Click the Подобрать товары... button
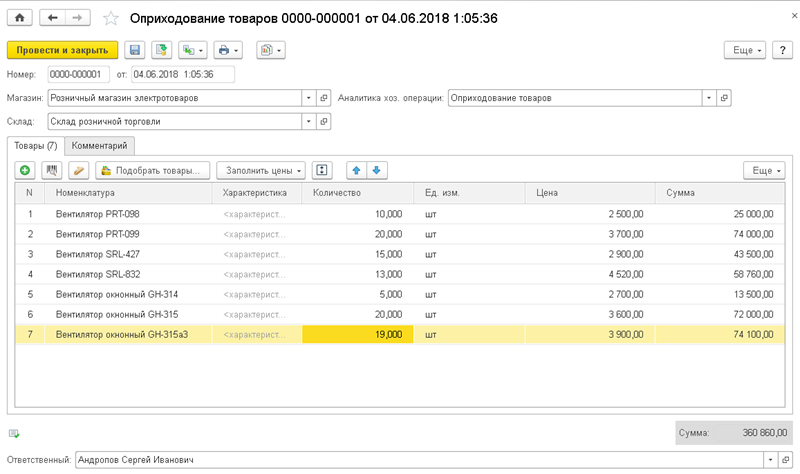 point(153,170)
